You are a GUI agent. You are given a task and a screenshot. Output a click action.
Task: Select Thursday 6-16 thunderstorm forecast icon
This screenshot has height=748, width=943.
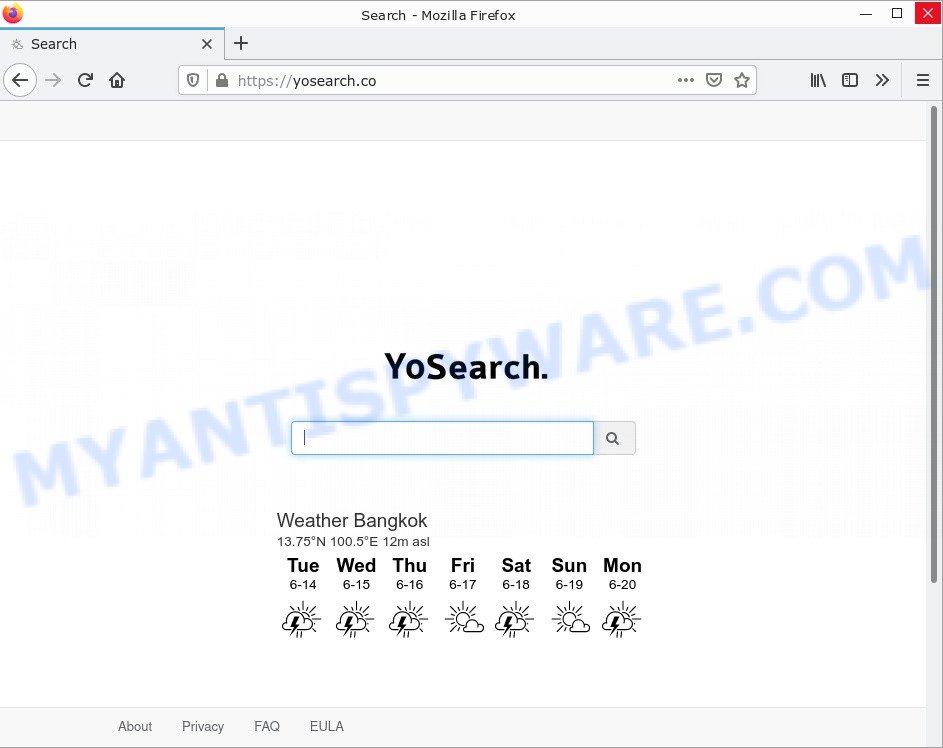pyautogui.click(x=408, y=619)
